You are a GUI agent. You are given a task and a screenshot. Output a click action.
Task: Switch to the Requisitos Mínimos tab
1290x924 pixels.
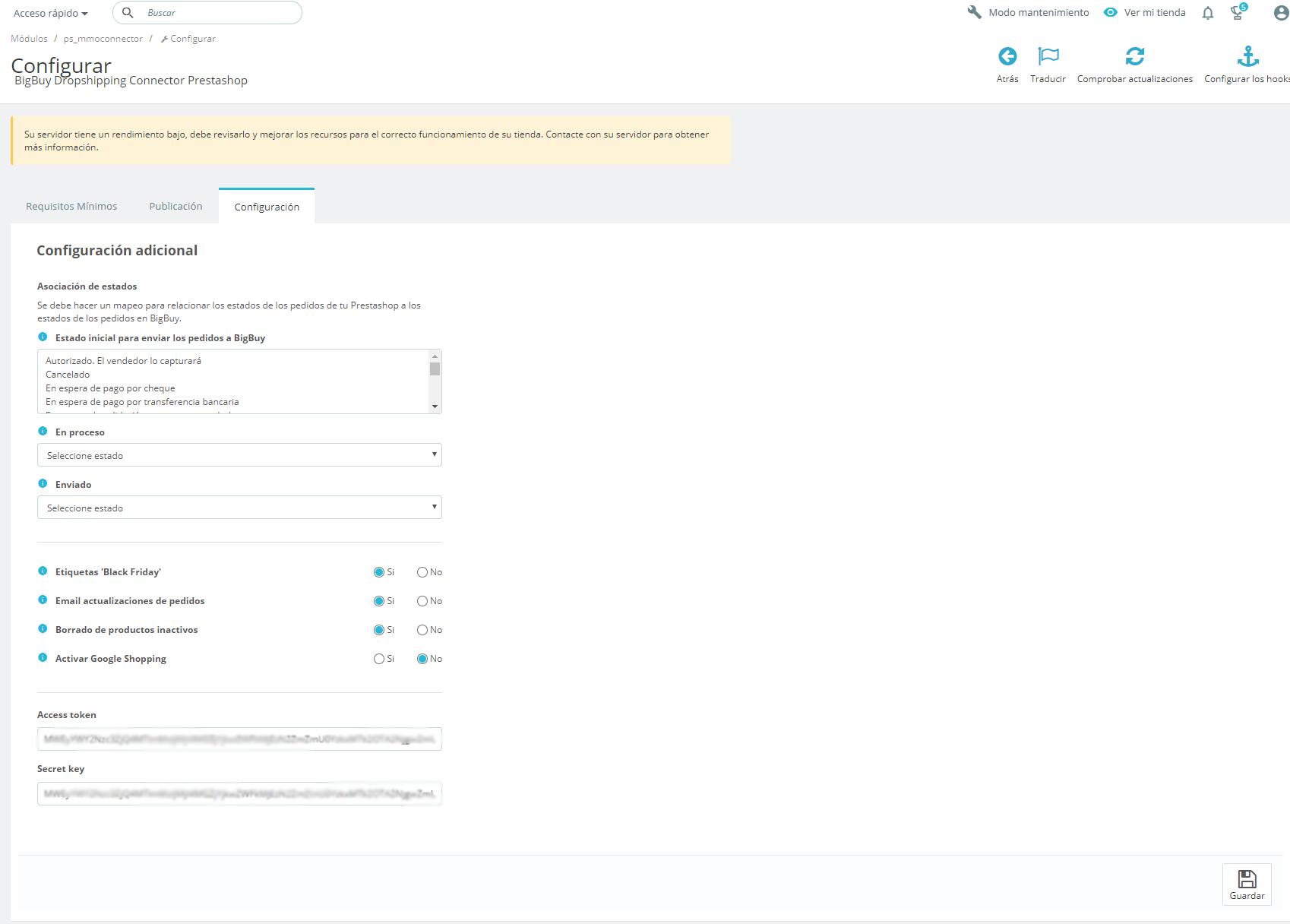(x=71, y=207)
